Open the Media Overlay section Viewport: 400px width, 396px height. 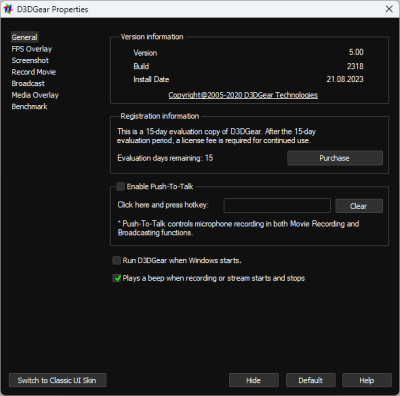pyautogui.click(x=35, y=95)
